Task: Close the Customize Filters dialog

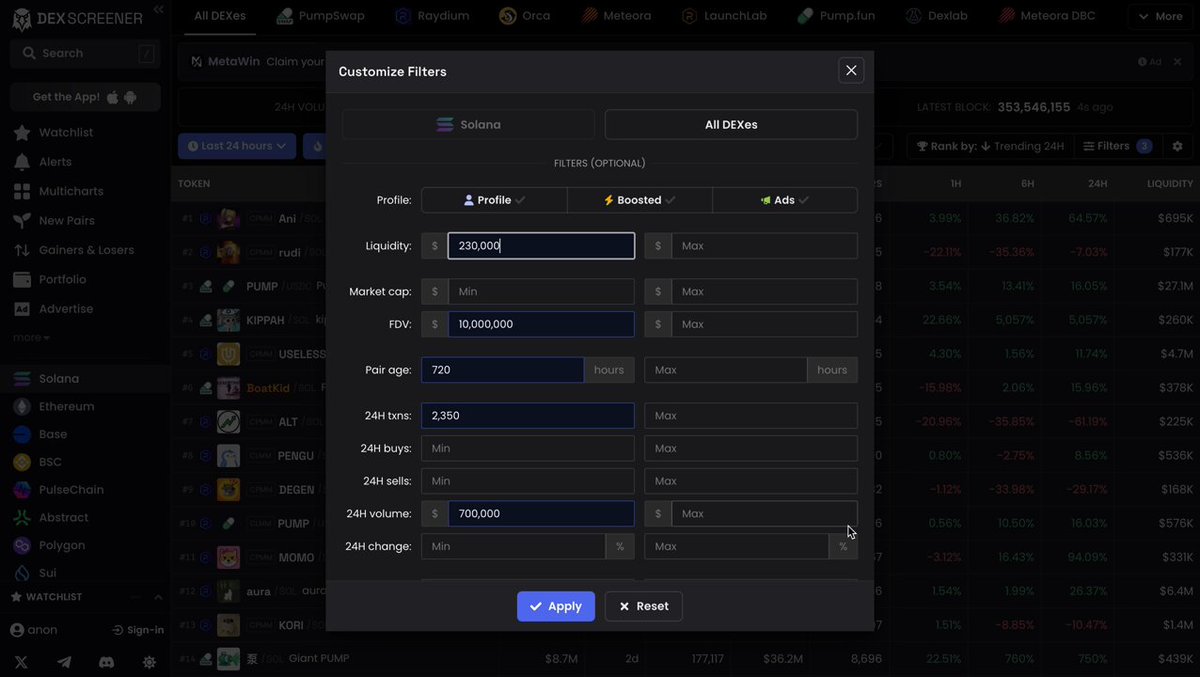Action: pyautogui.click(x=851, y=70)
